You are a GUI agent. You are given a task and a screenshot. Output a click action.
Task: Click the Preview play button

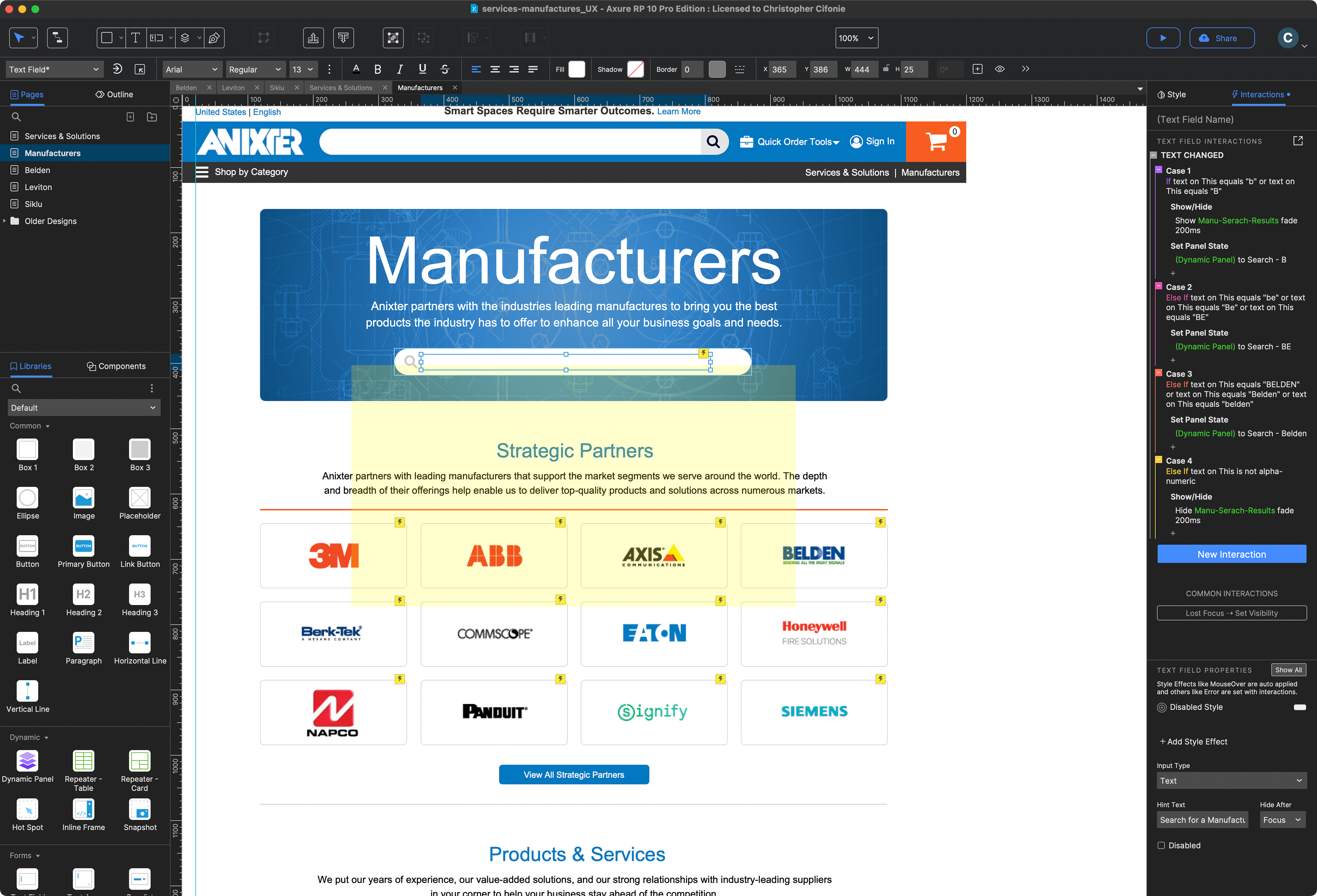pos(1163,38)
